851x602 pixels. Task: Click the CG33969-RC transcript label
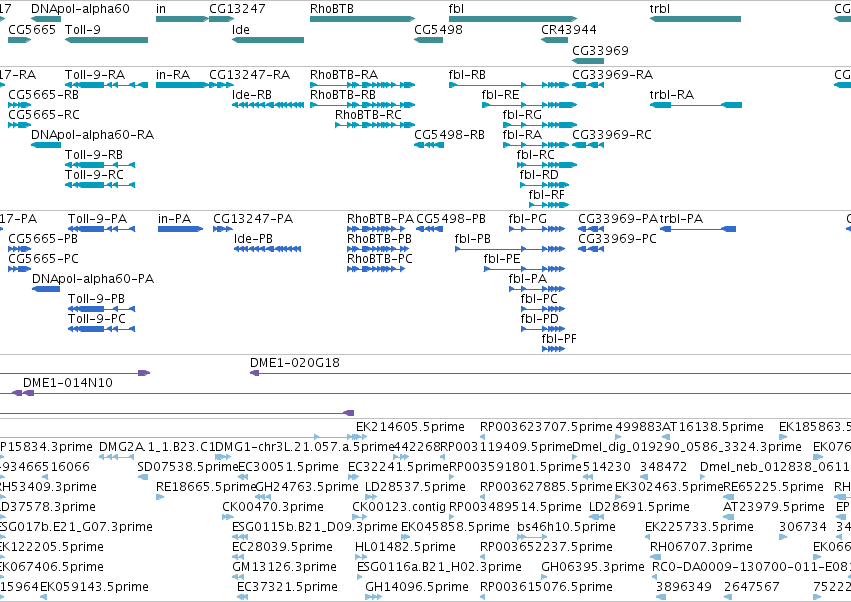click(x=612, y=135)
